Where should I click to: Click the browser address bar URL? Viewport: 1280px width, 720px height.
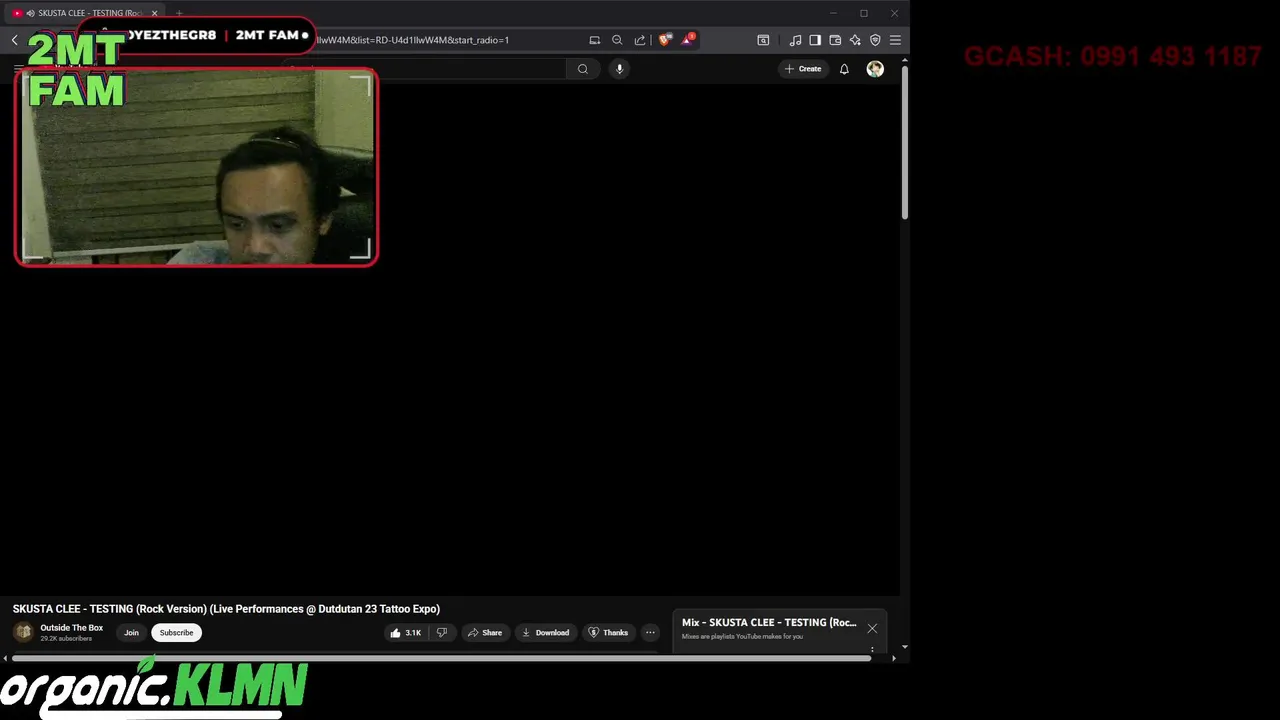[412, 40]
